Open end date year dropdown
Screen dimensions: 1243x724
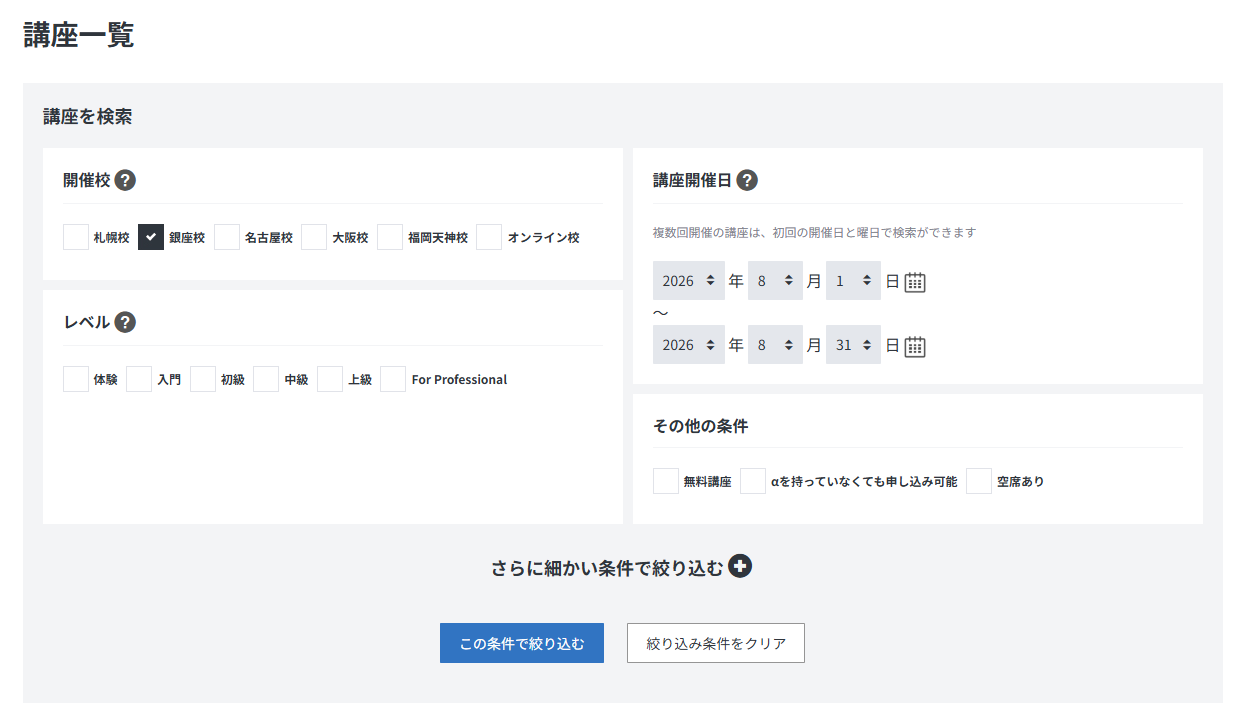(689, 345)
